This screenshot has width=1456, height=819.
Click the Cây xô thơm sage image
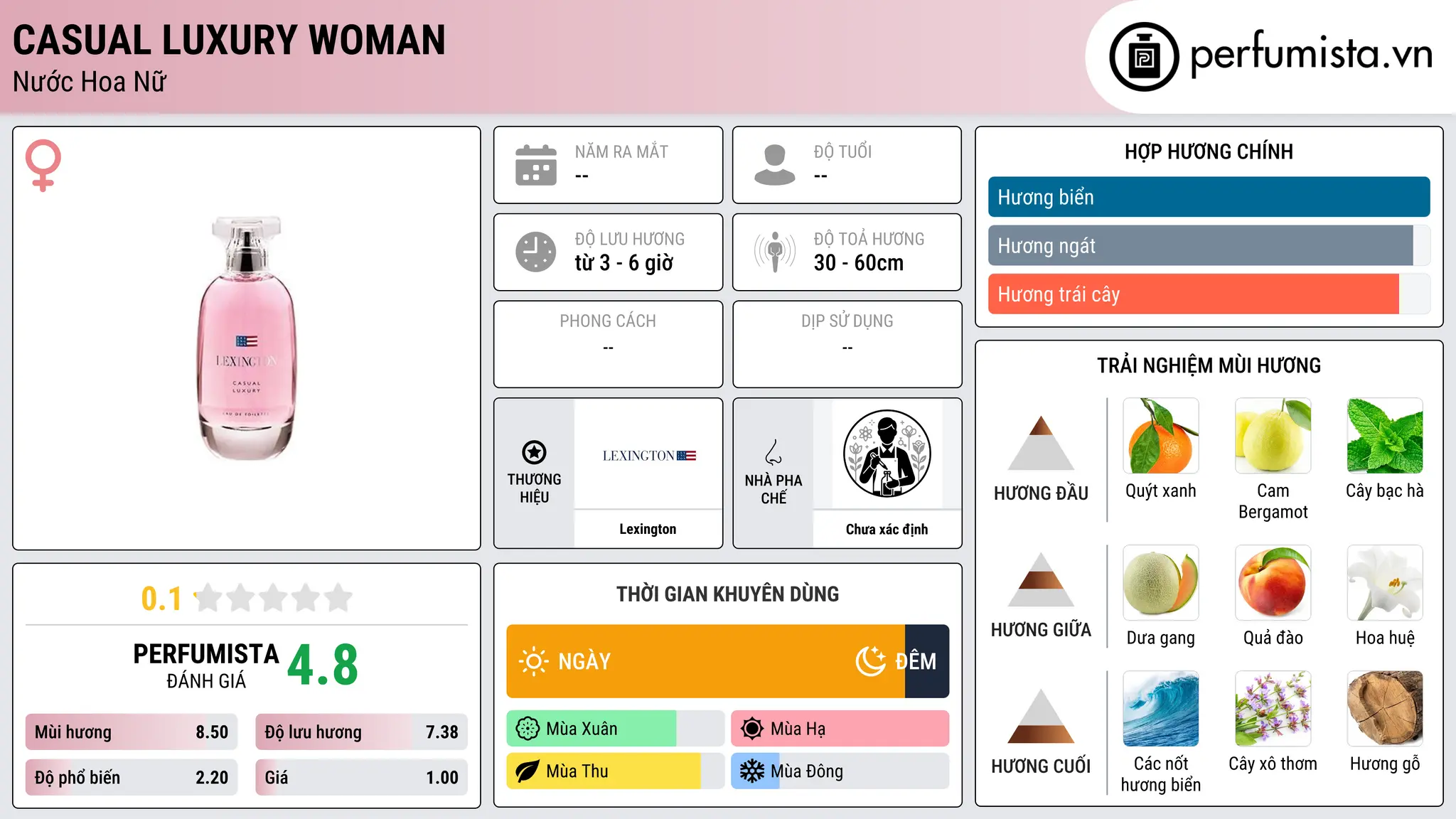(1273, 709)
